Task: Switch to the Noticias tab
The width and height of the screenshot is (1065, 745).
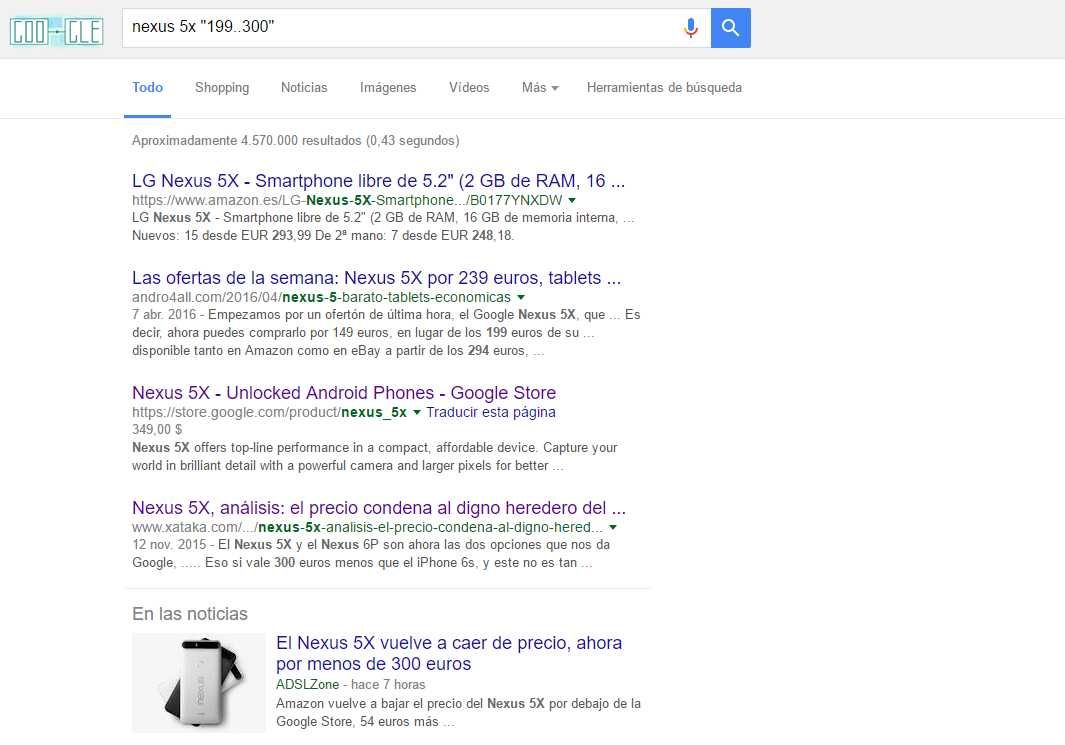Action: [x=304, y=88]
